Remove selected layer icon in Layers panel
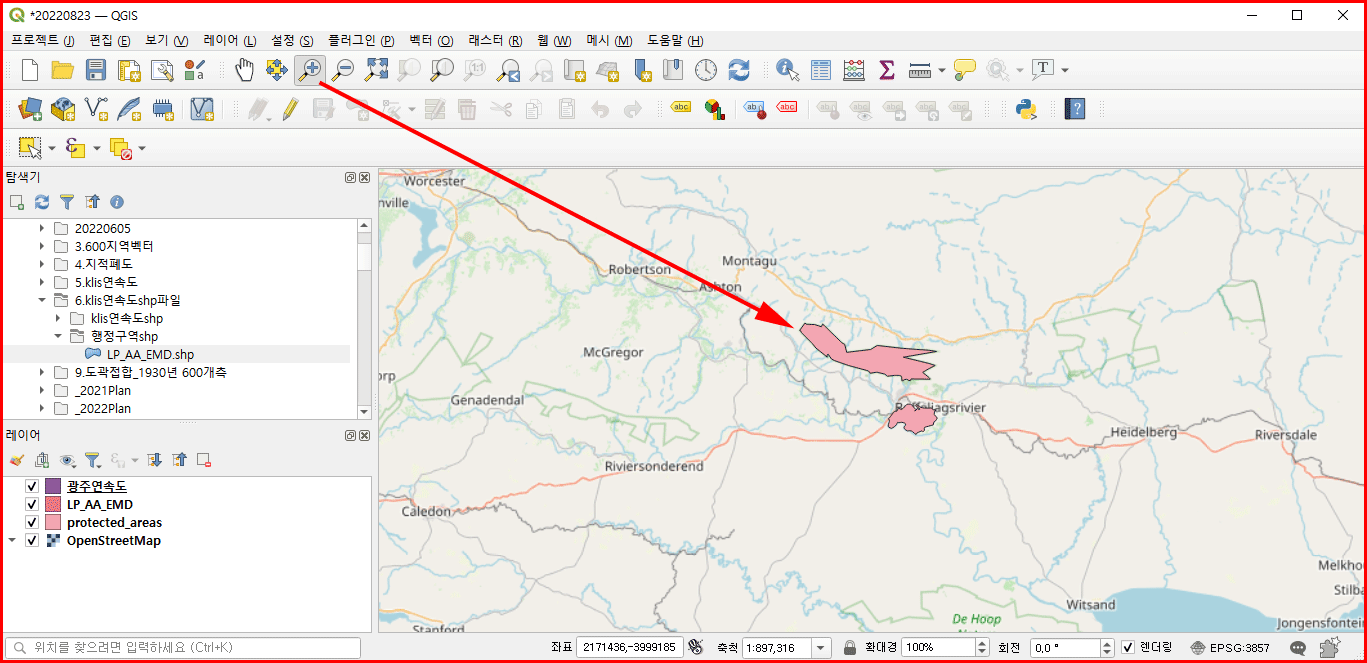 (x=204, y=460)
